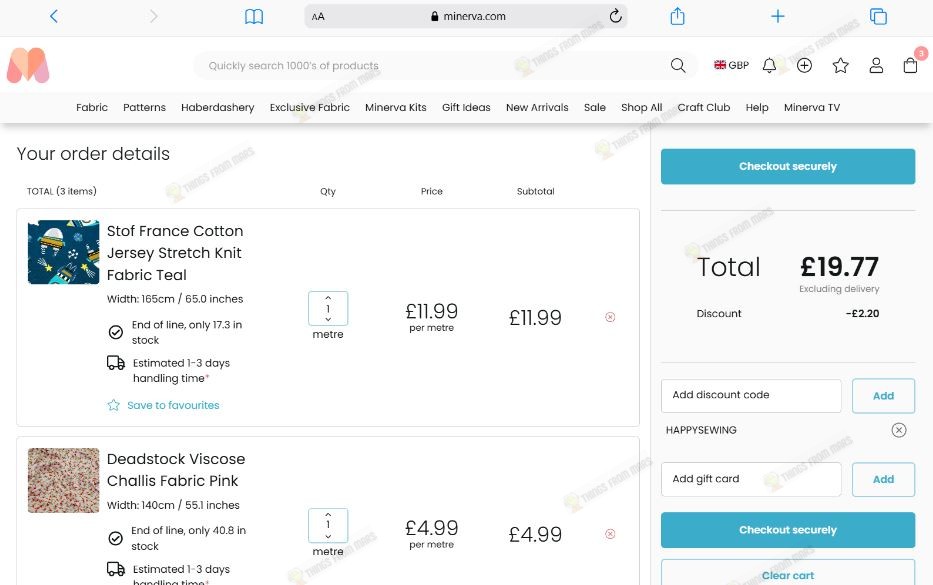Click the delivery truck icon for Stof France
The width and height of the screenshot is (933, 585).
(x=115, y=362)
